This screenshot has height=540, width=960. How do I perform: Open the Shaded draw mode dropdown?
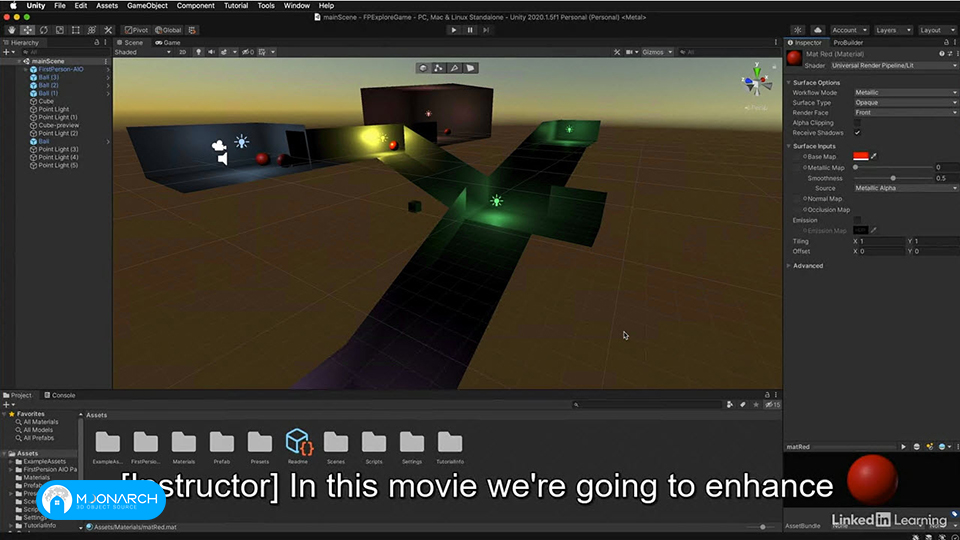[143, 52]
